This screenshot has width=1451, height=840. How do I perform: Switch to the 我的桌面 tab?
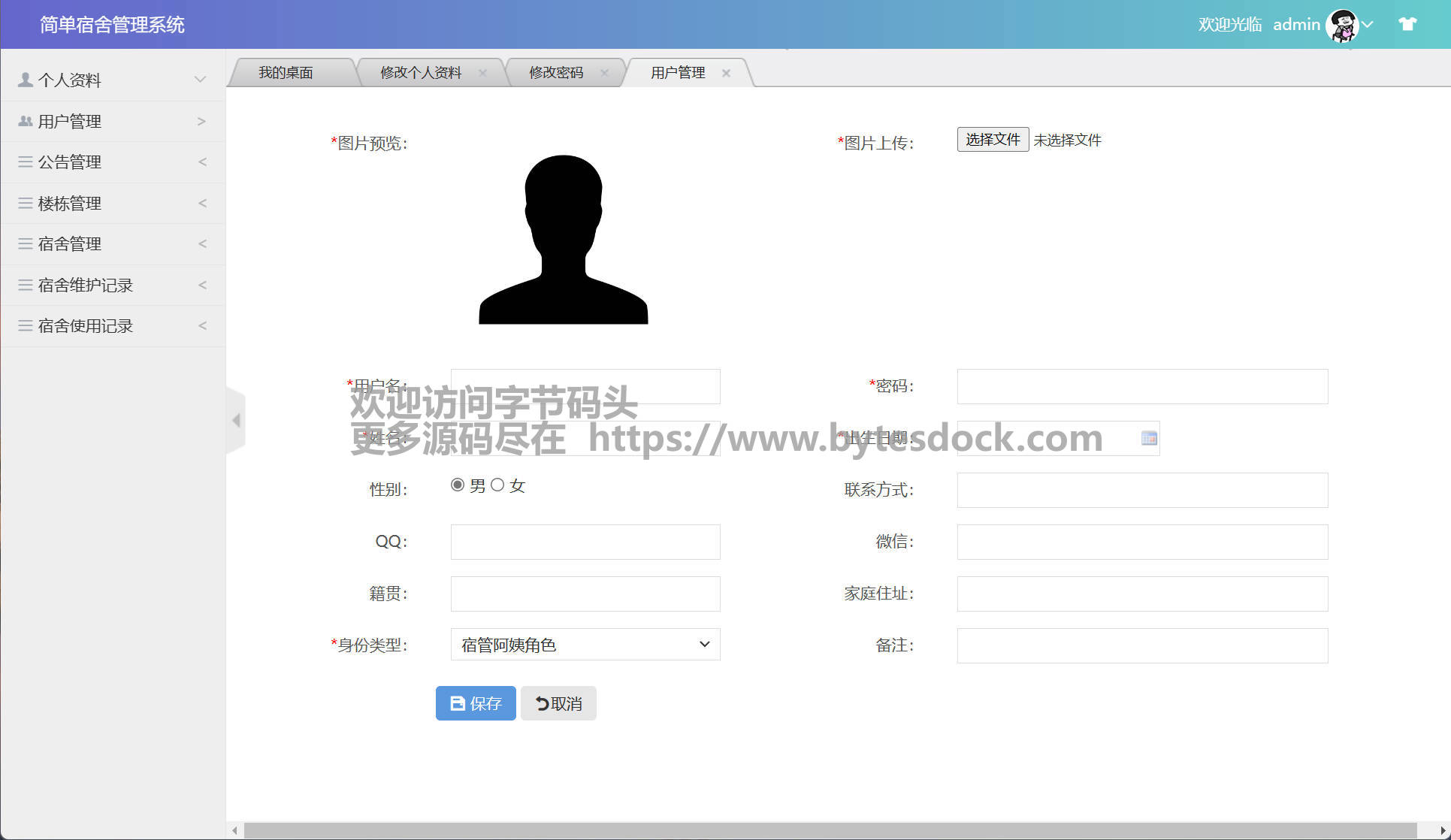pos(286,73)
